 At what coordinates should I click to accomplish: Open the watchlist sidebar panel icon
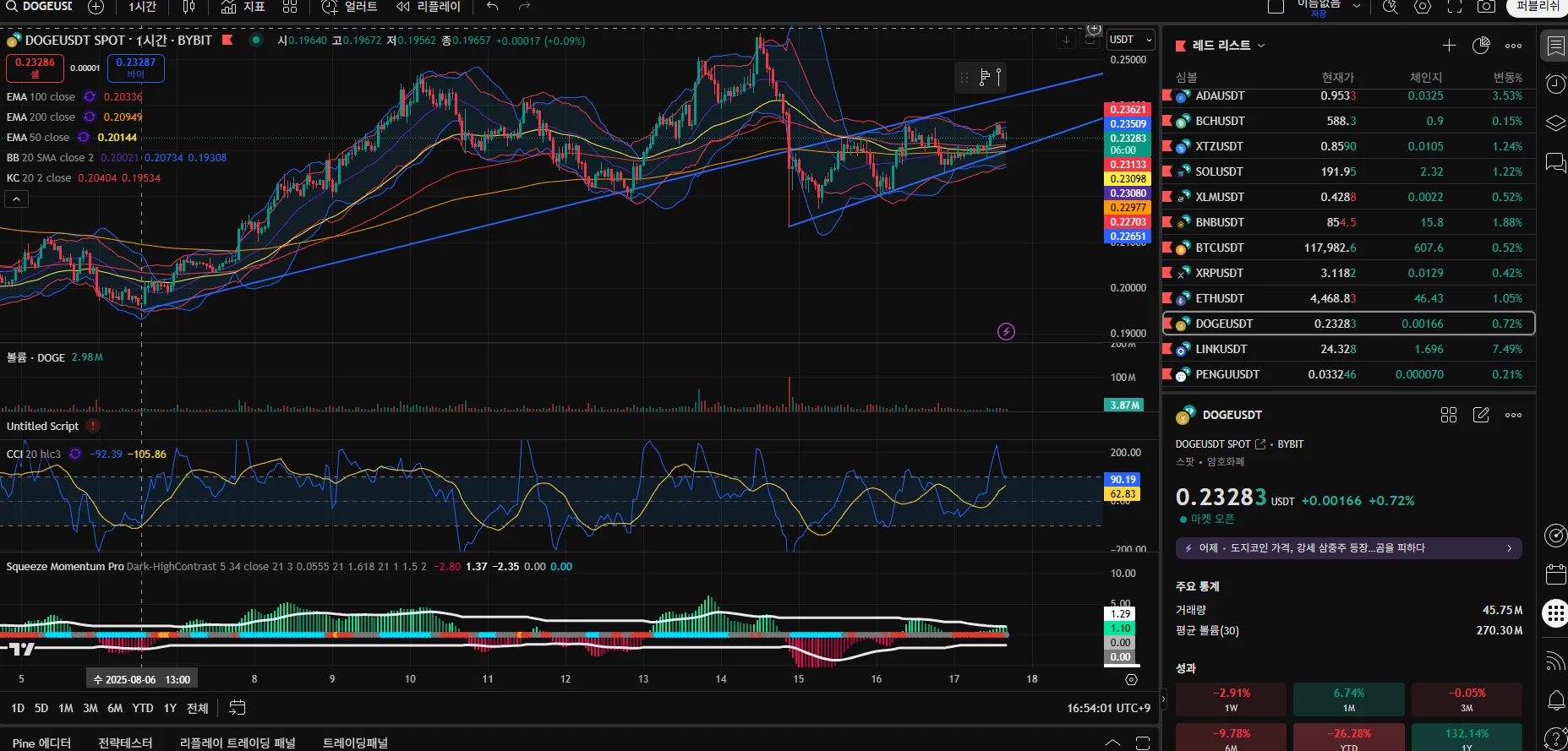(x=1555, y=46)
